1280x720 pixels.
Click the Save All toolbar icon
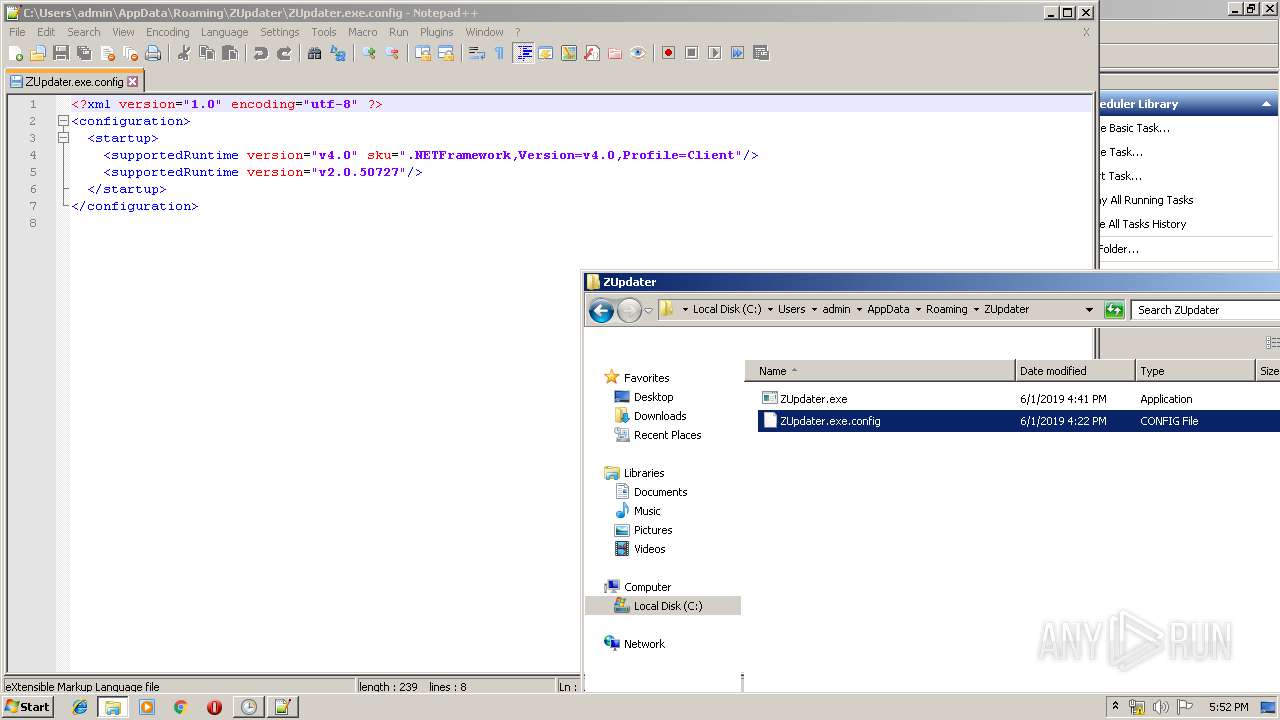(84, 53)
